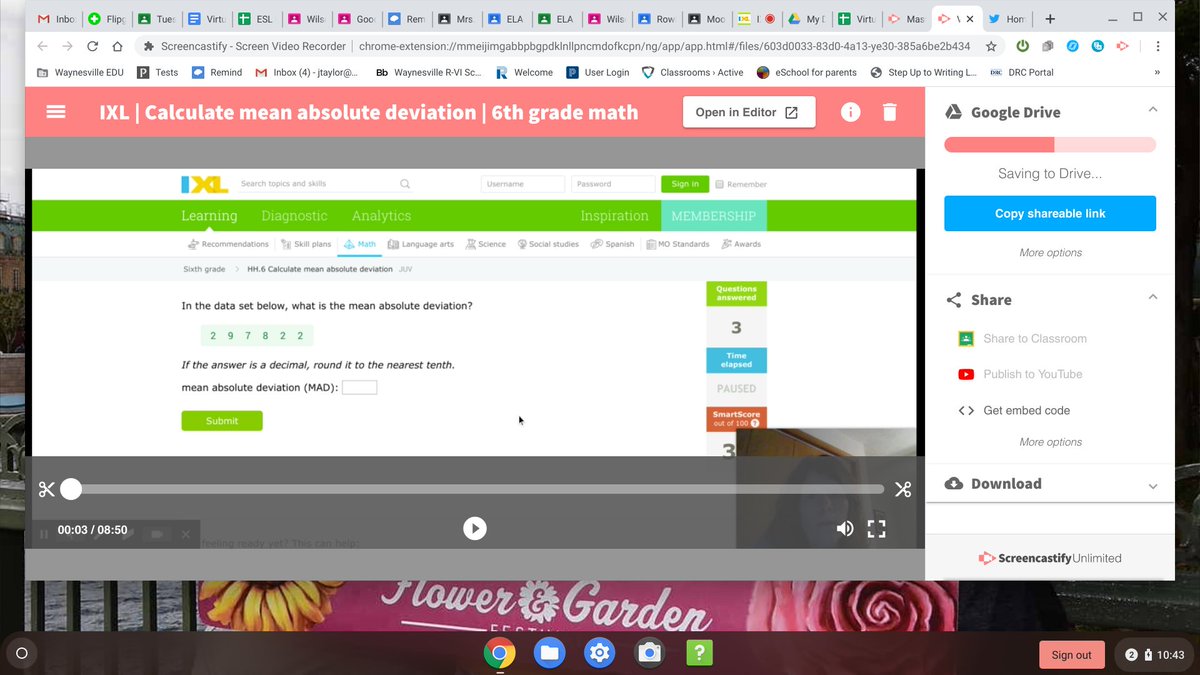This screenshot has width=1200, height=675.
Task: Click the Share icon in panel
Action: (x=954, y=300)
